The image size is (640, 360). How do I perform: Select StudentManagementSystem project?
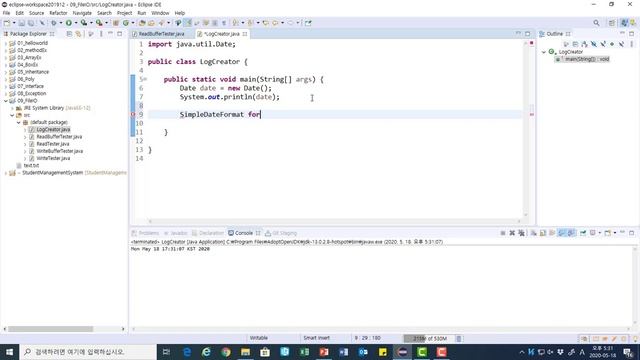52,173
